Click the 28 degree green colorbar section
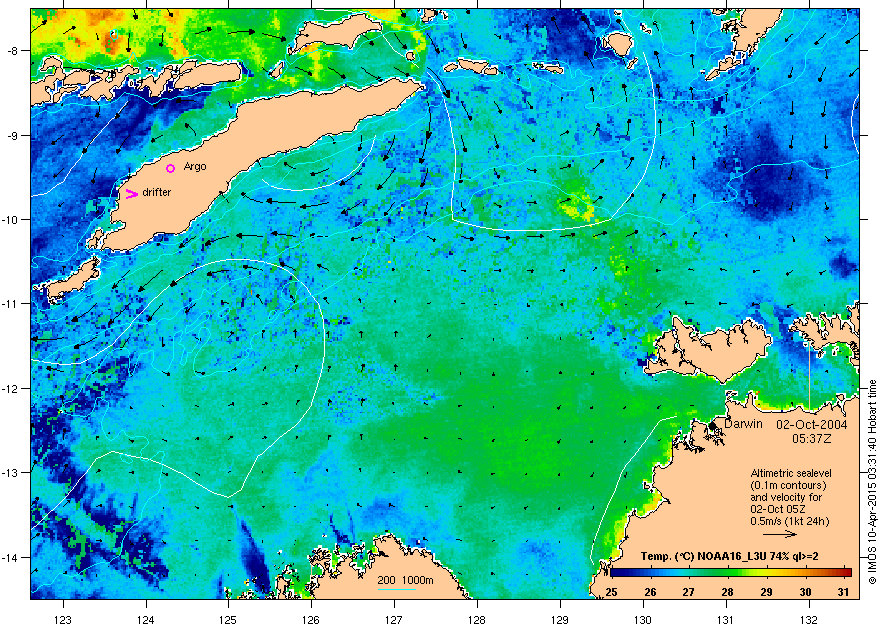Image resolution: width=880 pixels, height=630 pixels. point(727,573)
